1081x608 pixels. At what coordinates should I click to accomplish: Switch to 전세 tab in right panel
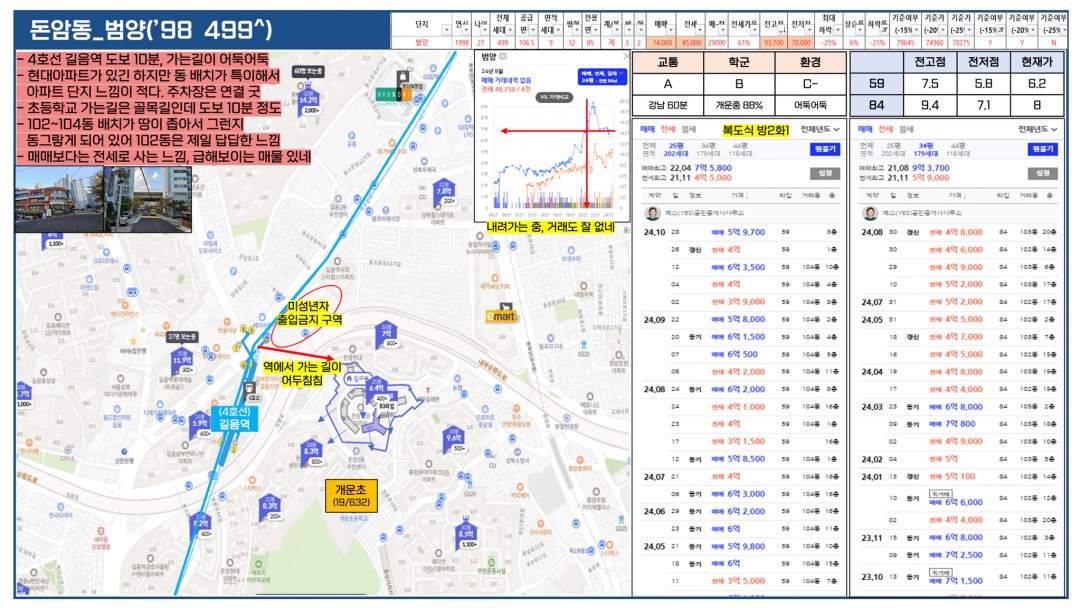pyautogui.click(x=887, y=130)
